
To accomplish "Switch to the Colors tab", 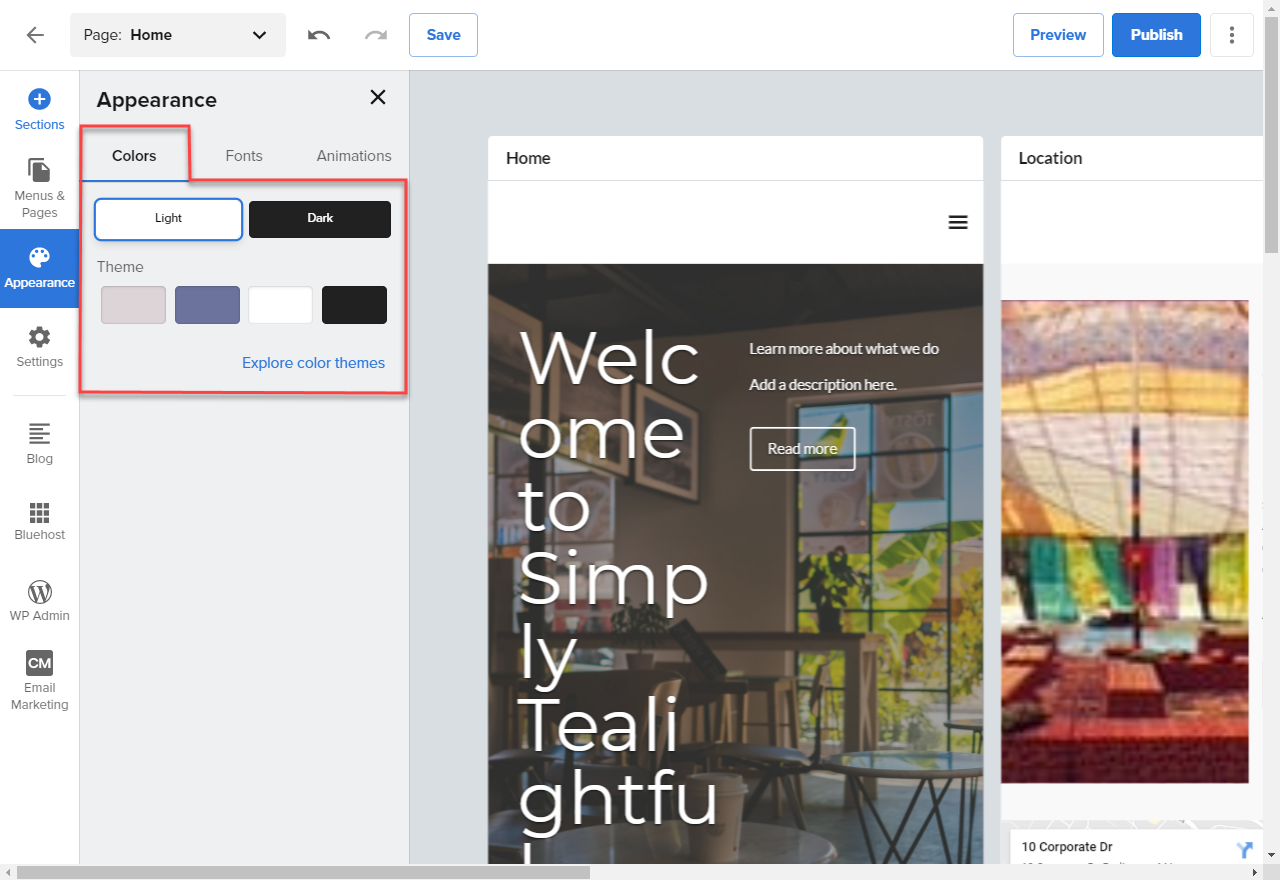I will click(x=134, y=156).
